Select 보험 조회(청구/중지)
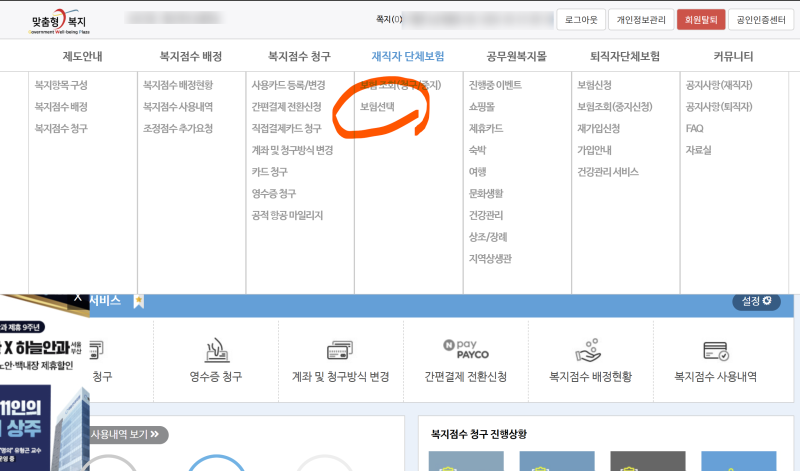This screenshot has height=471, width=800. tap(401, 85)
